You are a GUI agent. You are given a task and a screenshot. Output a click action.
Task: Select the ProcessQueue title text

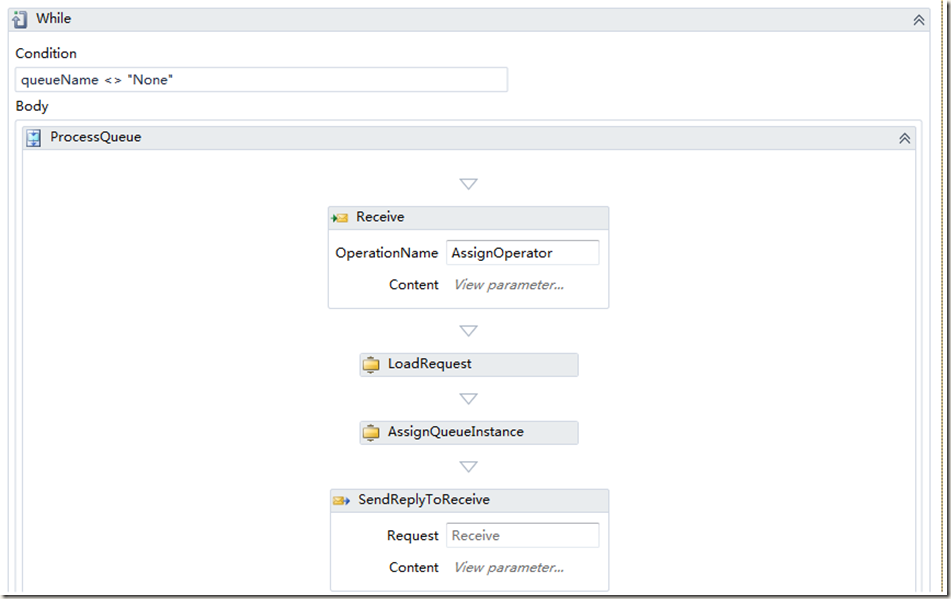96,137
